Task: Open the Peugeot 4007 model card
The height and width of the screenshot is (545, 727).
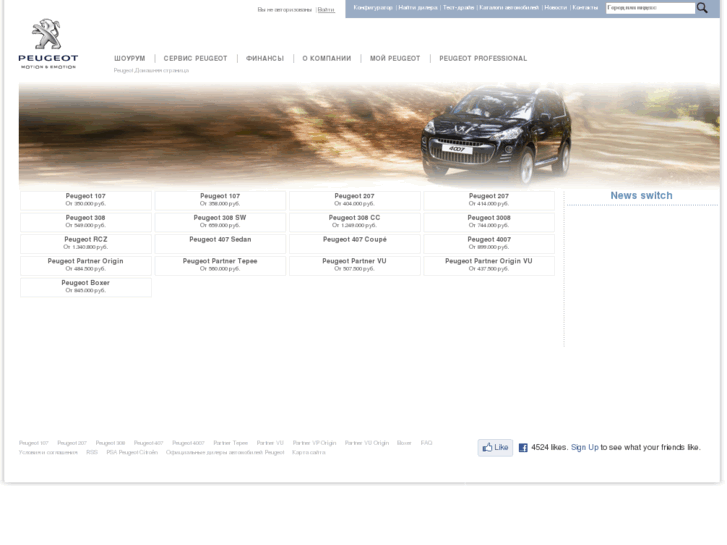Action: coord(489,244)
